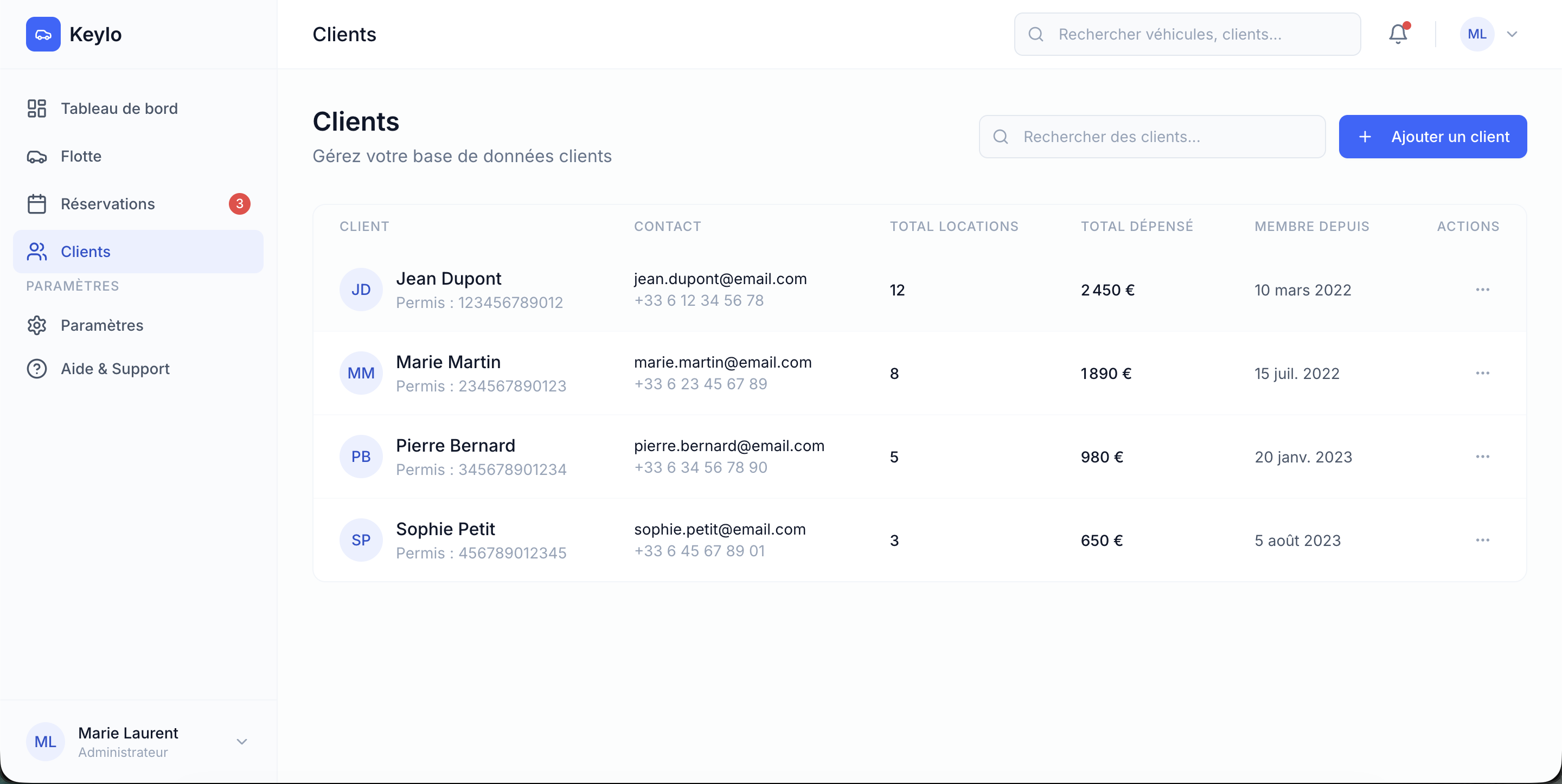
Task: Click Permis : 123456789012 text
Action: (x=479, y=303)
